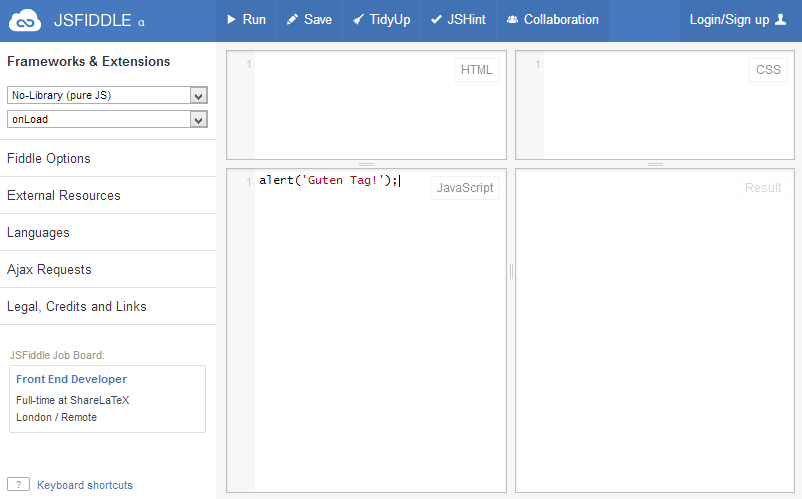Expand Ajax Requests section
Viewport: 802px width, 499px height.
click(108, 269)
